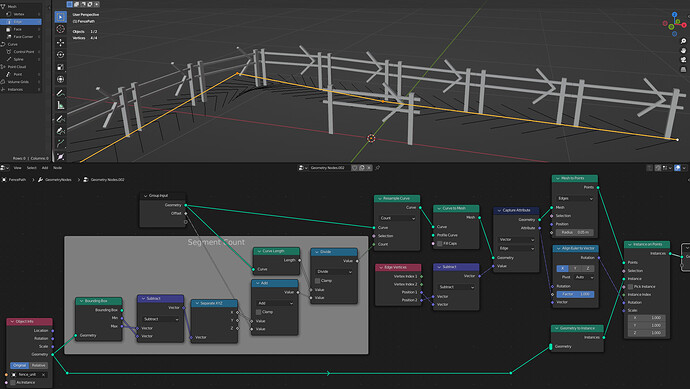Open Count mode dropdown in Resample Curve

tap(398, 218)
